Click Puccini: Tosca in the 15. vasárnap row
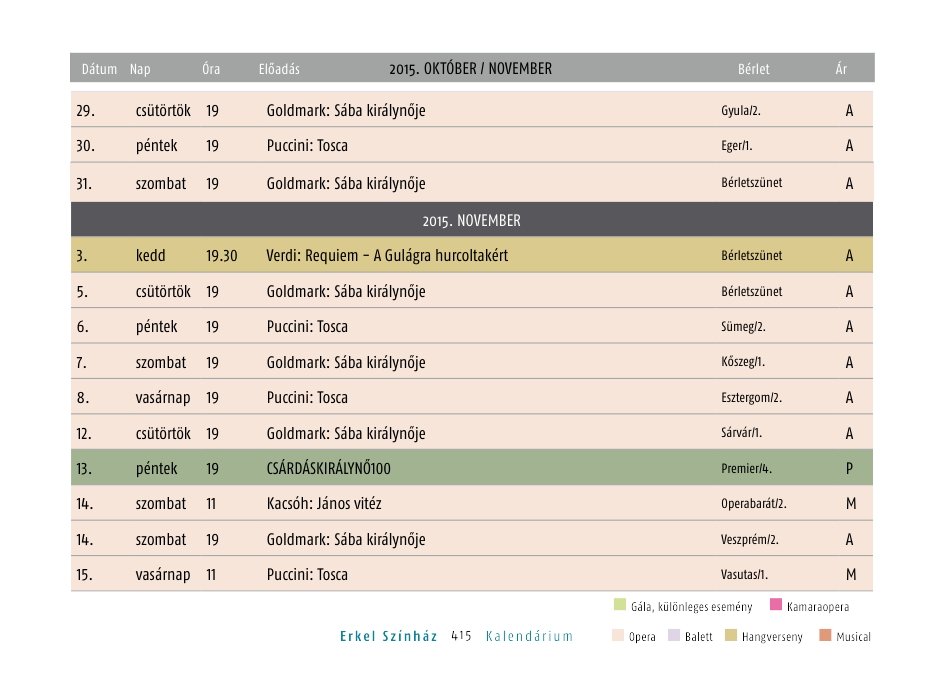This screenshot has width=944, height=679. (307, 574)
